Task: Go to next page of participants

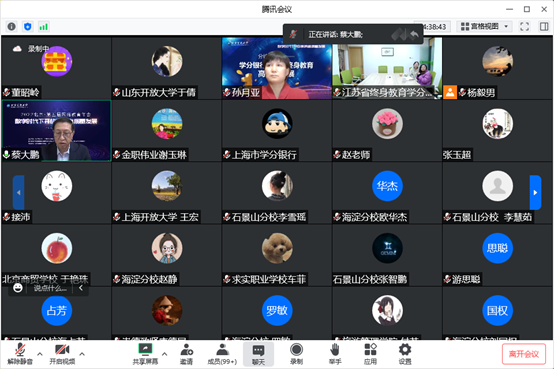Action: [x=535, y=192]
